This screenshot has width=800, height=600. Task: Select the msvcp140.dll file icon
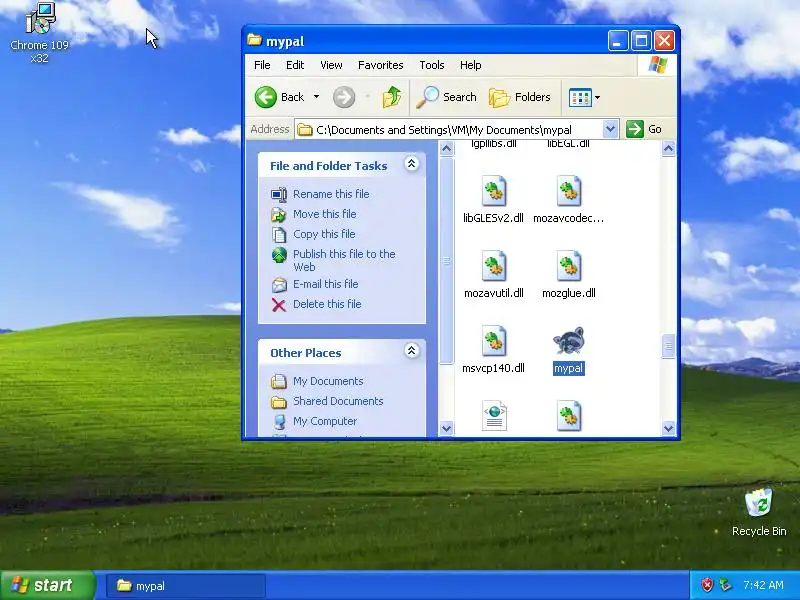[494, 341]
